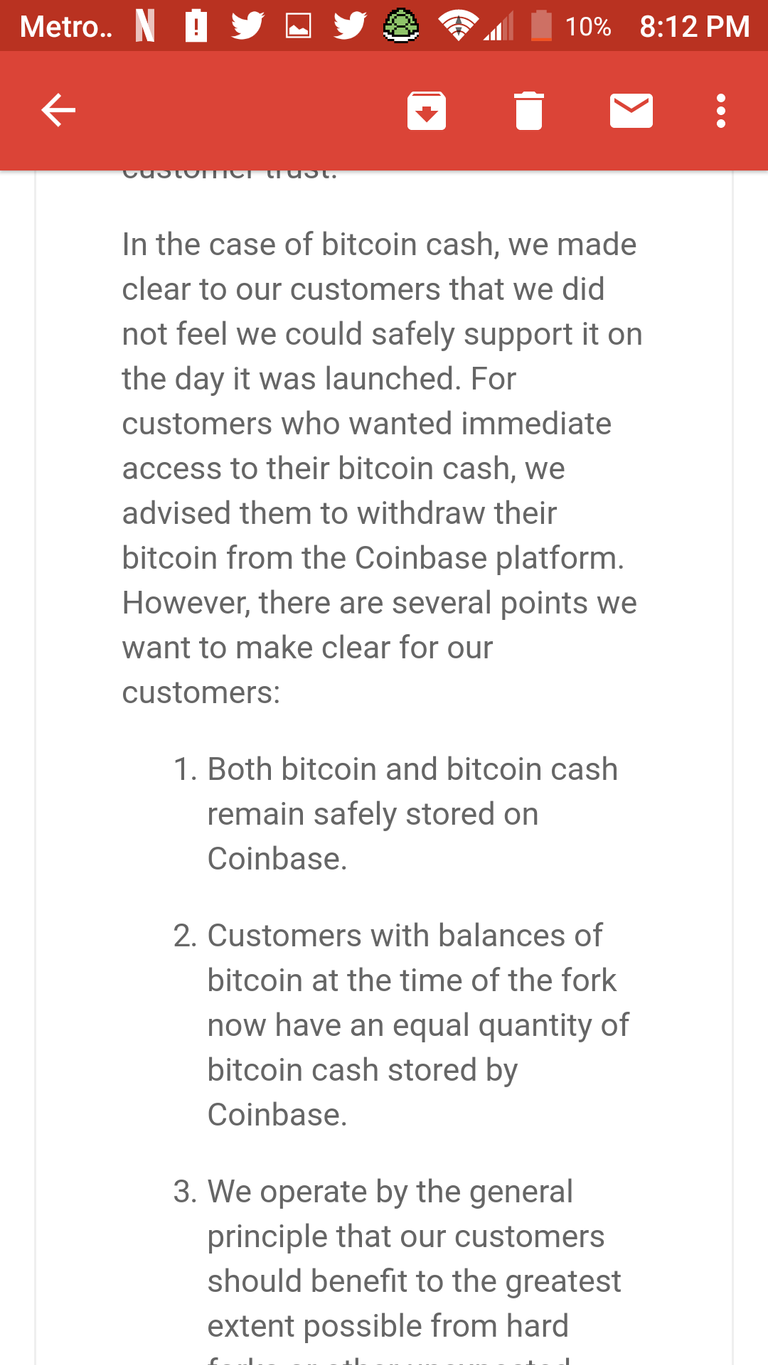Delete this email with trash icon
Screen dimensions: 768x1365
point(529,110)
